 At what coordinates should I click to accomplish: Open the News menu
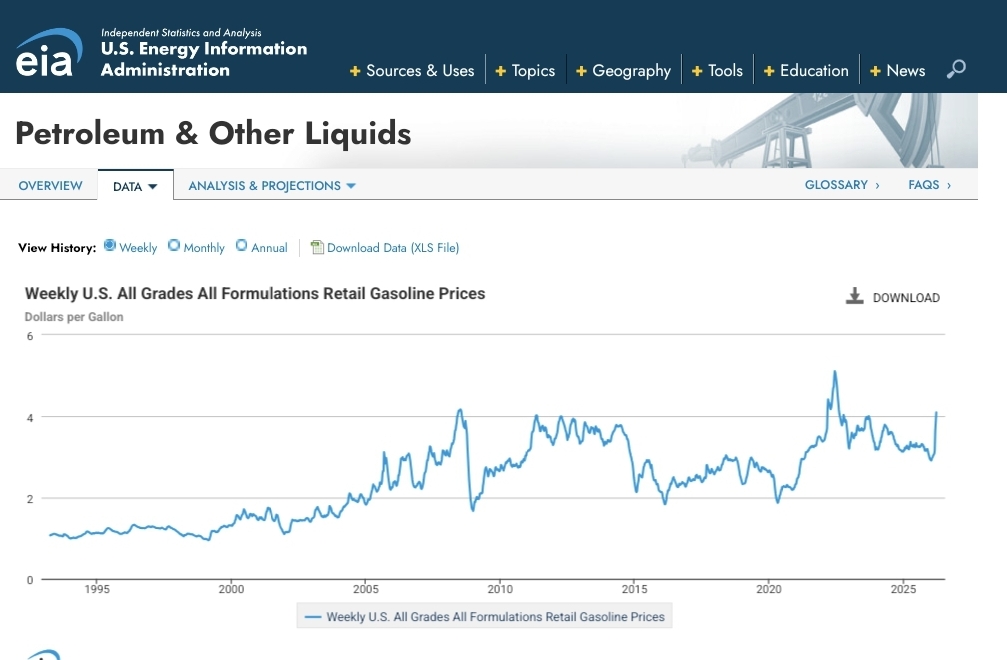(906, 71)
